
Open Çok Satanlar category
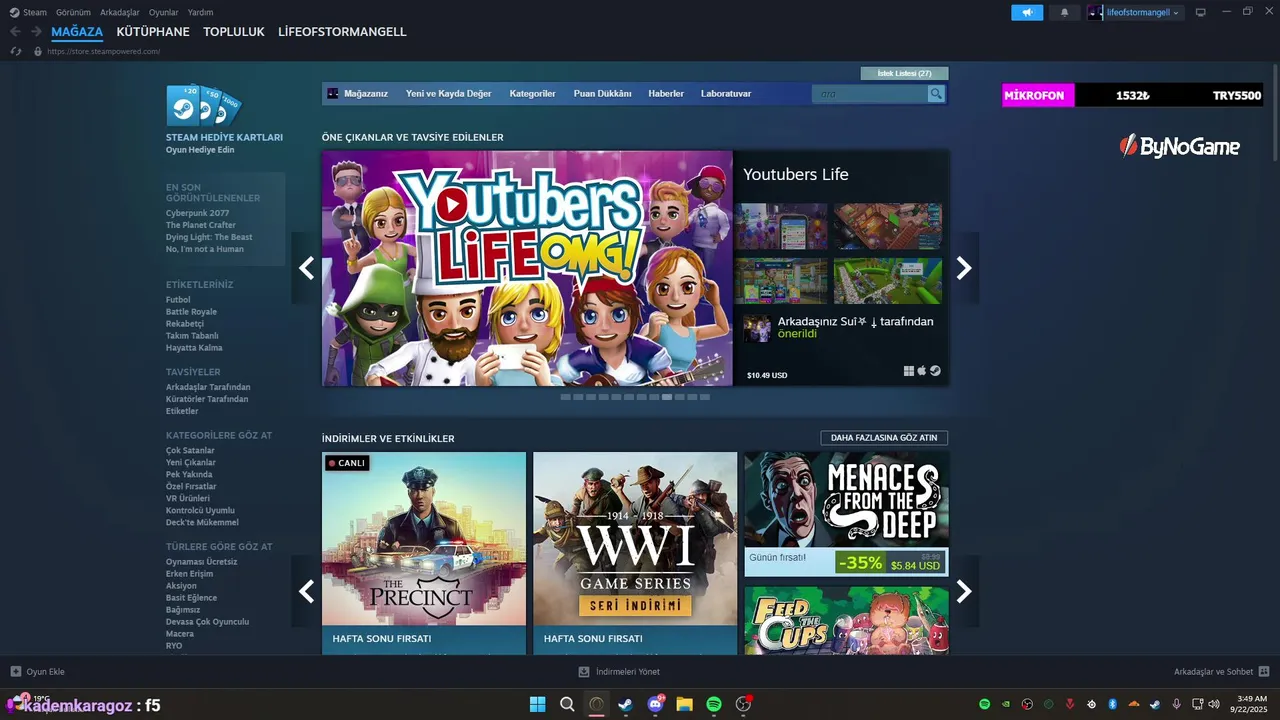pos(190,450)
